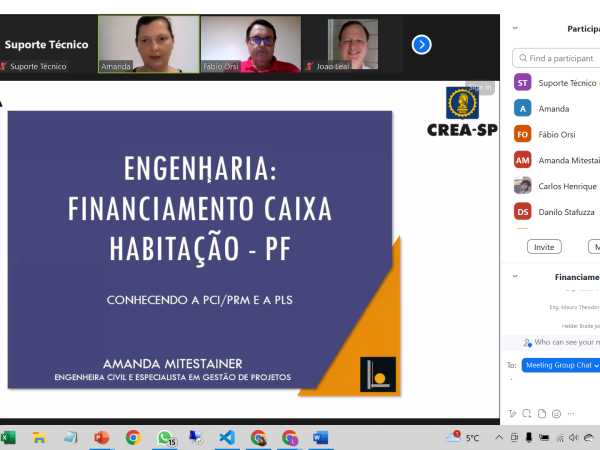Open the remote desktop taskbar icon
Viewport: 600px width, 450px height.
(196, 437)
